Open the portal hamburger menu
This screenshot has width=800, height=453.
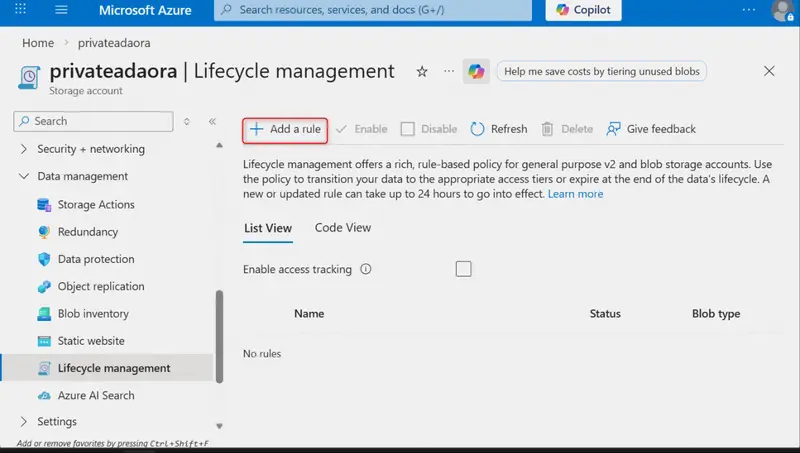point(61,10)
